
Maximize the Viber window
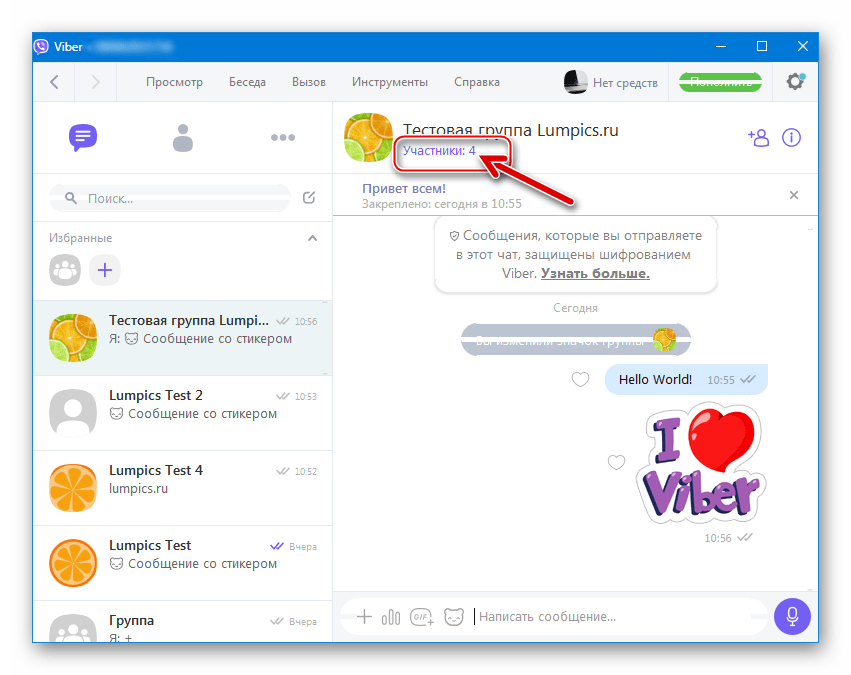pyautogui.click(x=762, y=47)
